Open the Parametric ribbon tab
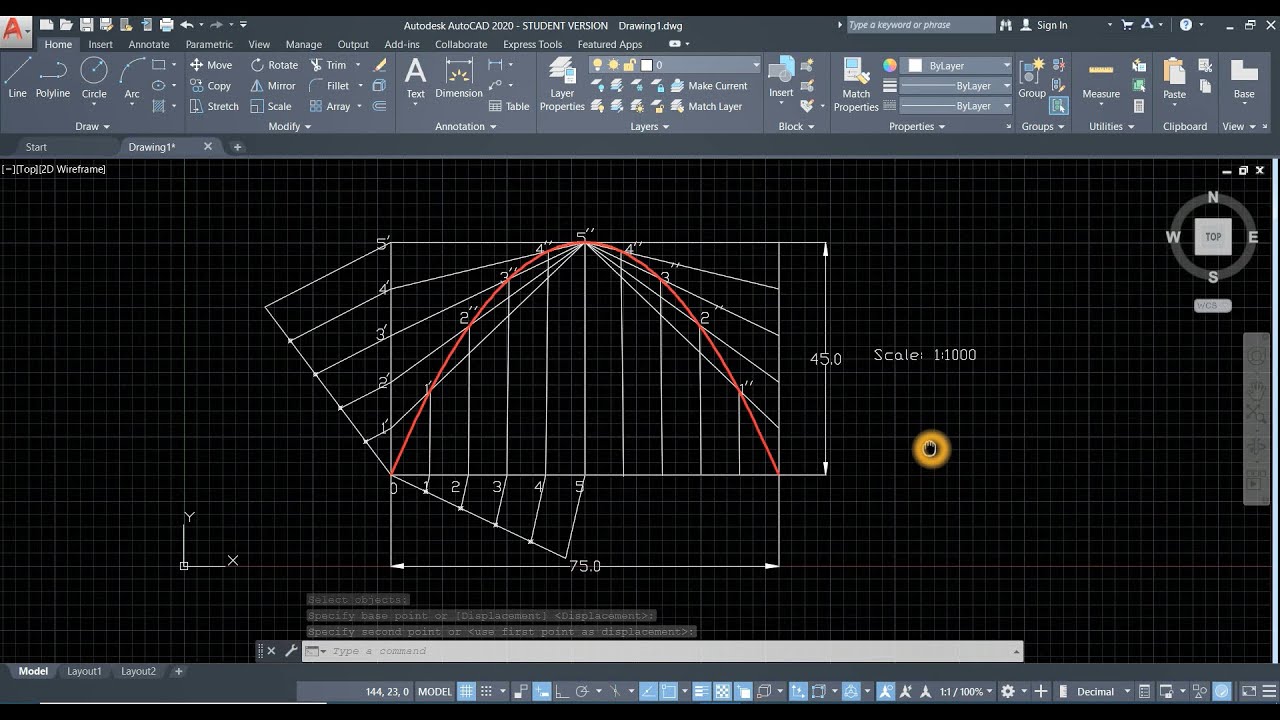The width and height of the screenshot is (1280, 720). (x=209, y=44)
